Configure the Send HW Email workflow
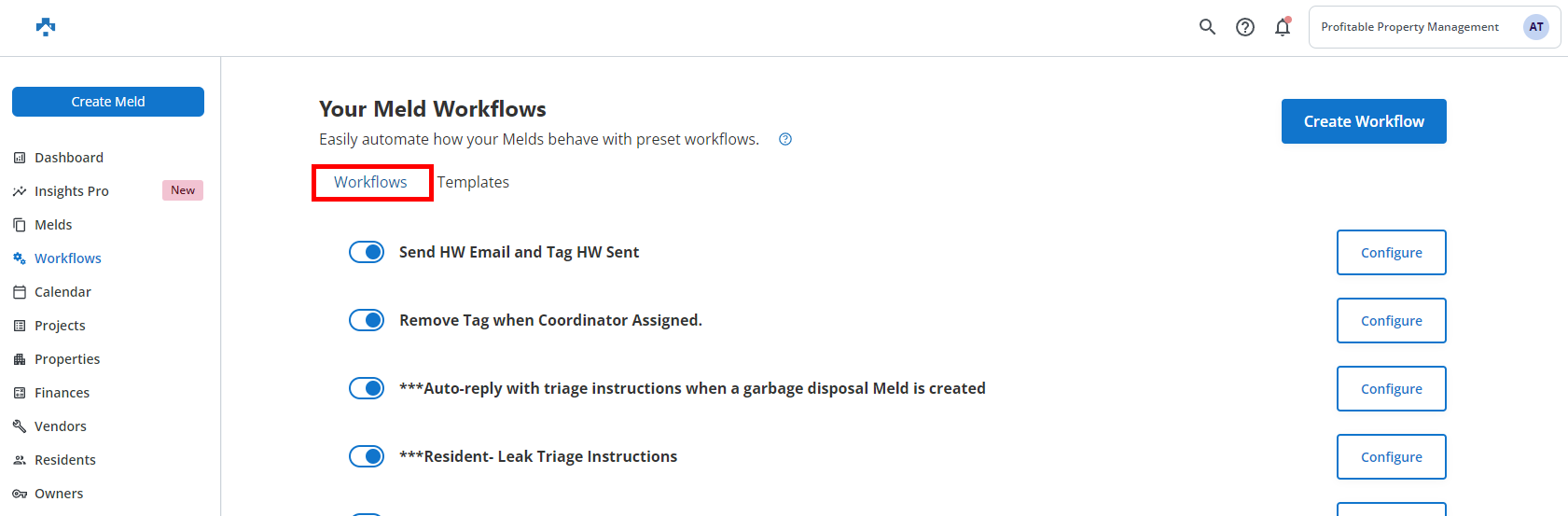Image resolution: width=1568 pixels, height=516 pixels. [x=1391, y=253]
